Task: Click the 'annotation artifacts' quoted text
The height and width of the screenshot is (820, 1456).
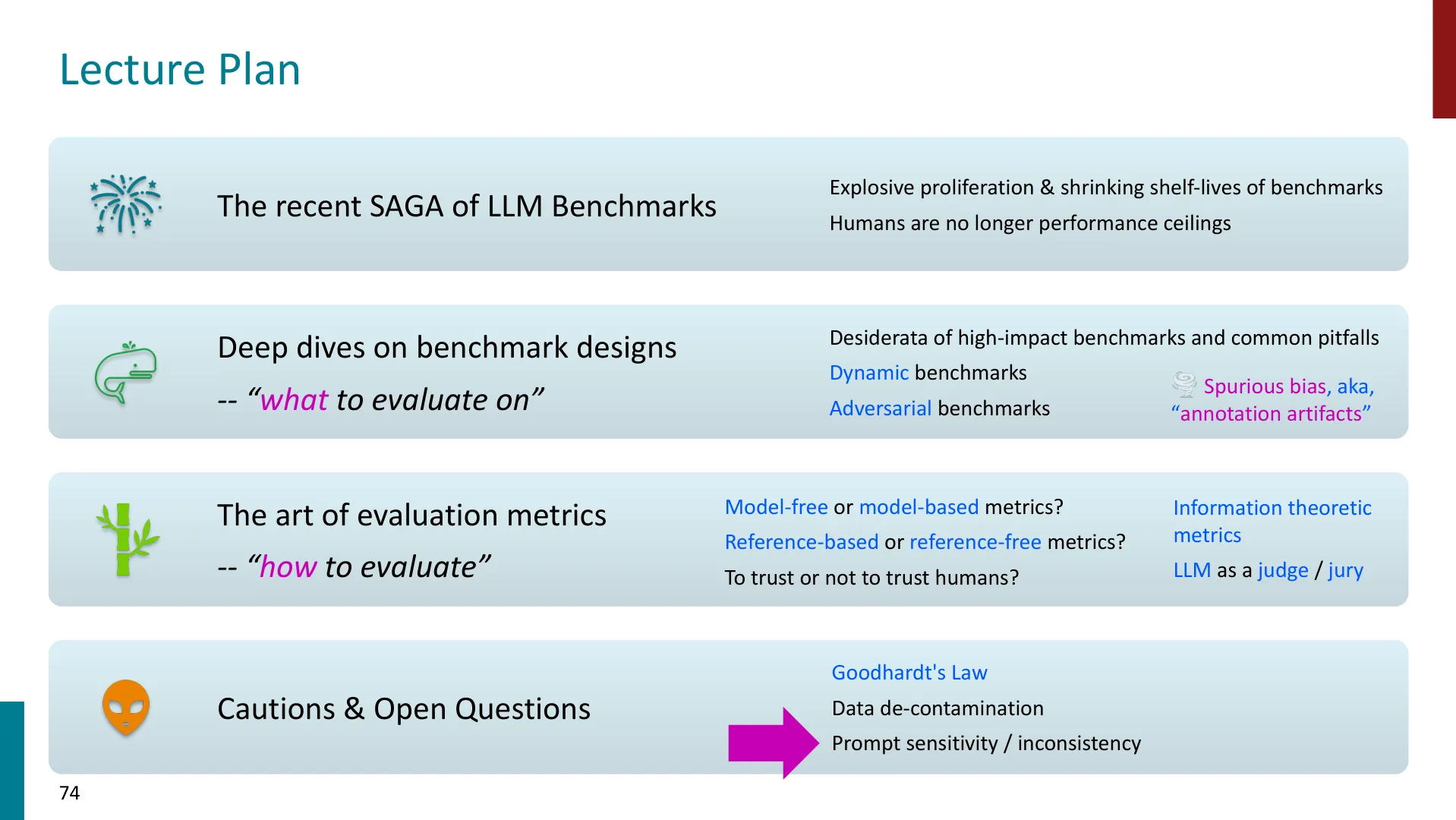Action: [1271, 414]
